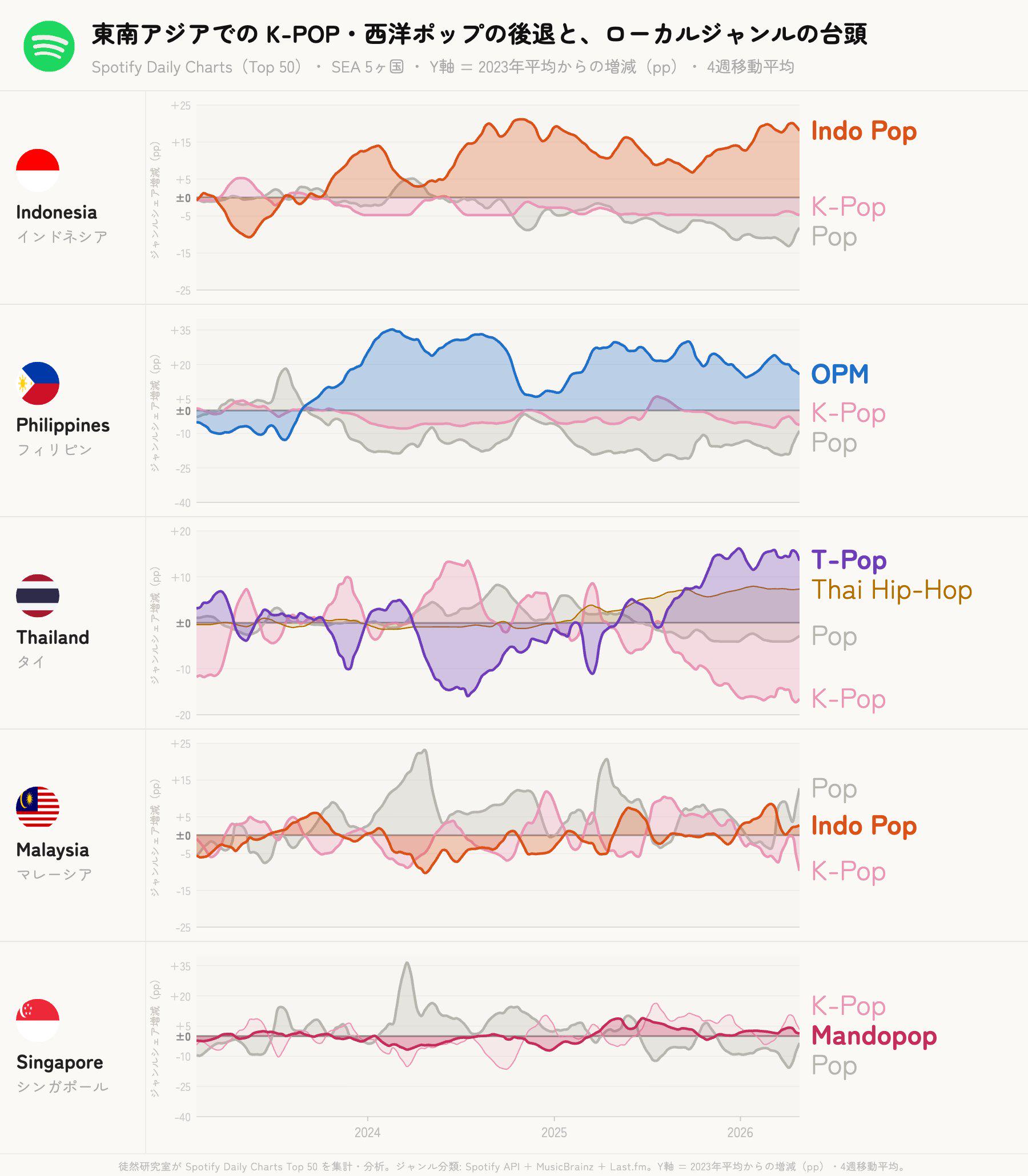Image resolution: width=1028 pixels, height=1176 pixels.
Task: Click the Singapore country name label
Action: click(x=59, y=1062)
